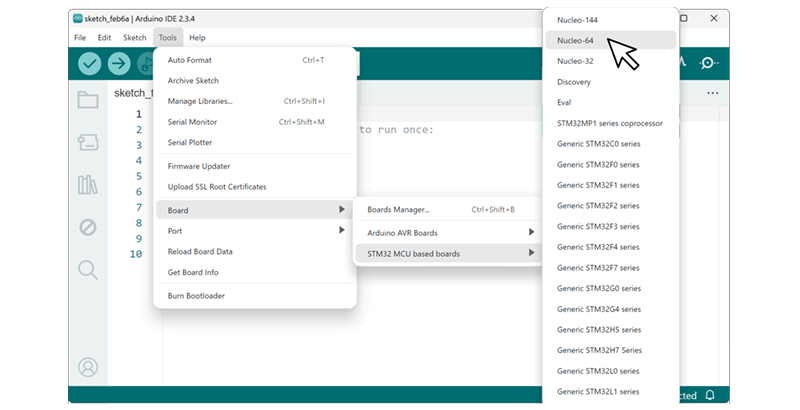Open the Sketchbook folder icon in sidebar
The height and width of the screenshot is (410, 800).
[x=88, y=99]
